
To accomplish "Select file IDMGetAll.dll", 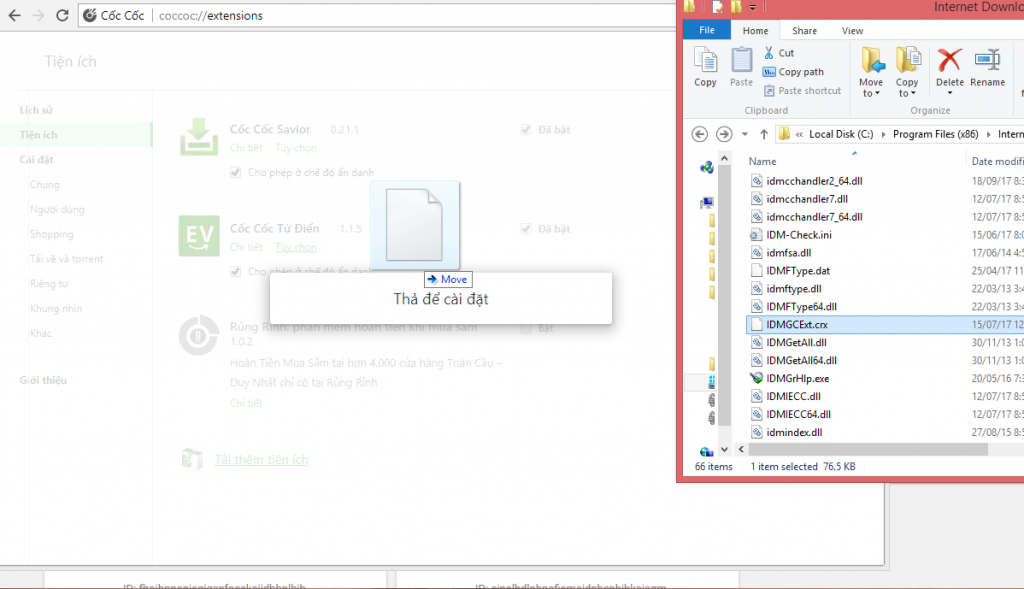I will (x=795, y=342).
